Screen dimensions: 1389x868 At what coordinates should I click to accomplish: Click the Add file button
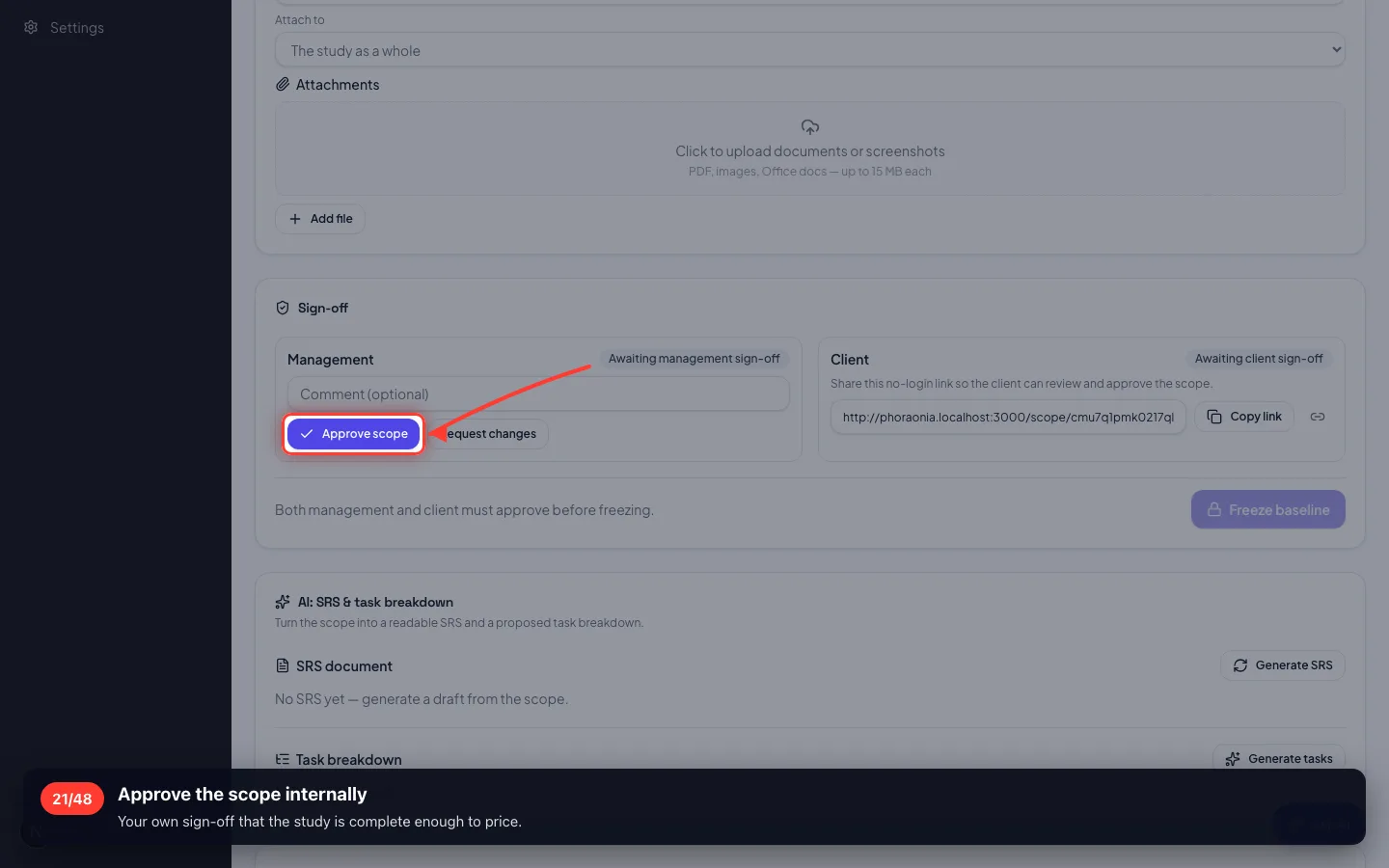(320, 219)
